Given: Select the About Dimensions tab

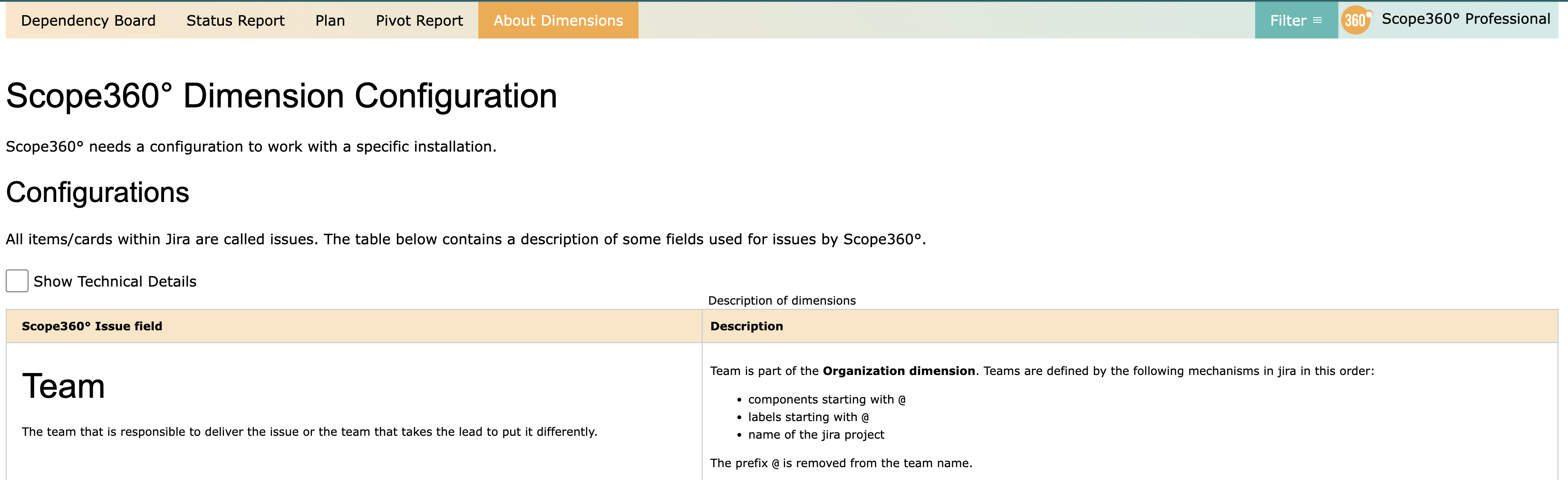Looking at the screenshot, I should [558, 20].
